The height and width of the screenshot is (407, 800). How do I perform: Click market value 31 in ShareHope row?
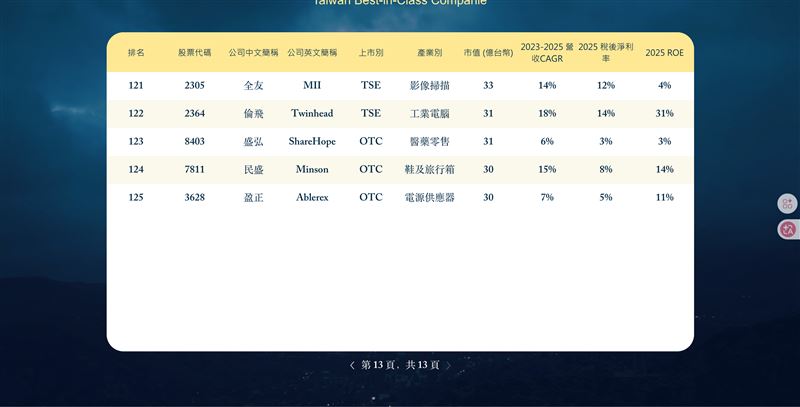point(488,141)
